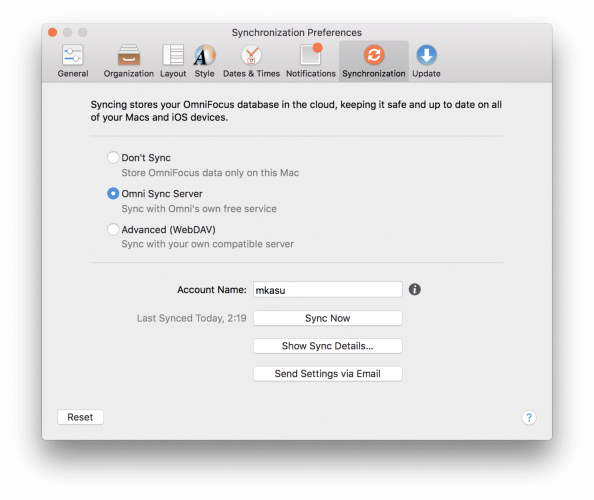Select the orange Synchronization icon
Image resolution: width=594 pixels, height=500 pixels.
pyautogui.click(x=374, y=55)
